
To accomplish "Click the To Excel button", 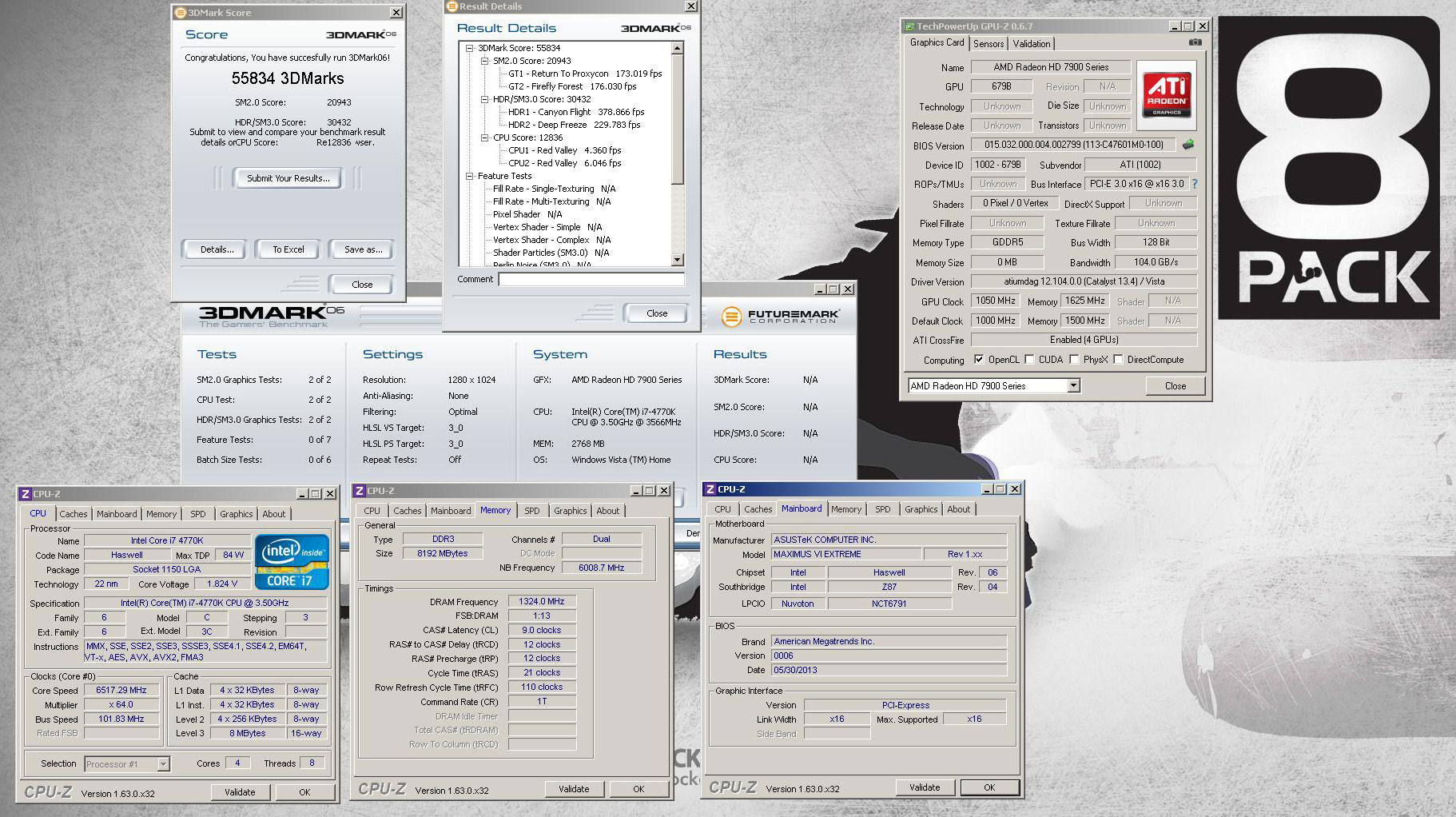I will [288, 249].
